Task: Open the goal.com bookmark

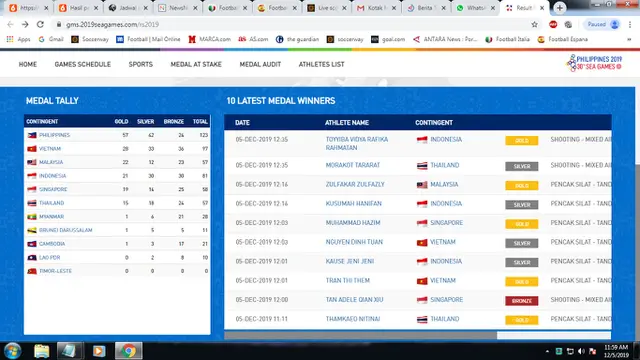Action: click(388, 39)
